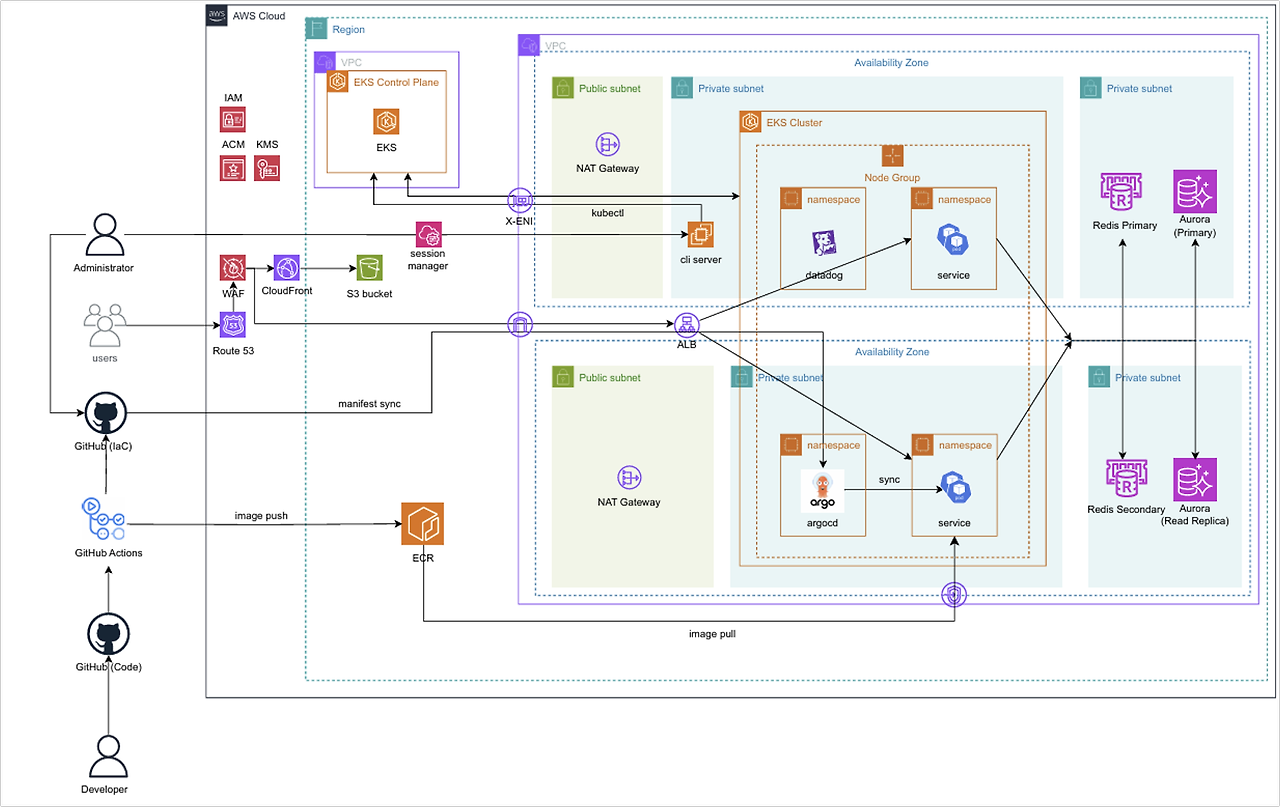The width and height of the screenshot is (1280, 807).
Task: Click the 'AWS Cloud' label
Action: coord(259,16)
